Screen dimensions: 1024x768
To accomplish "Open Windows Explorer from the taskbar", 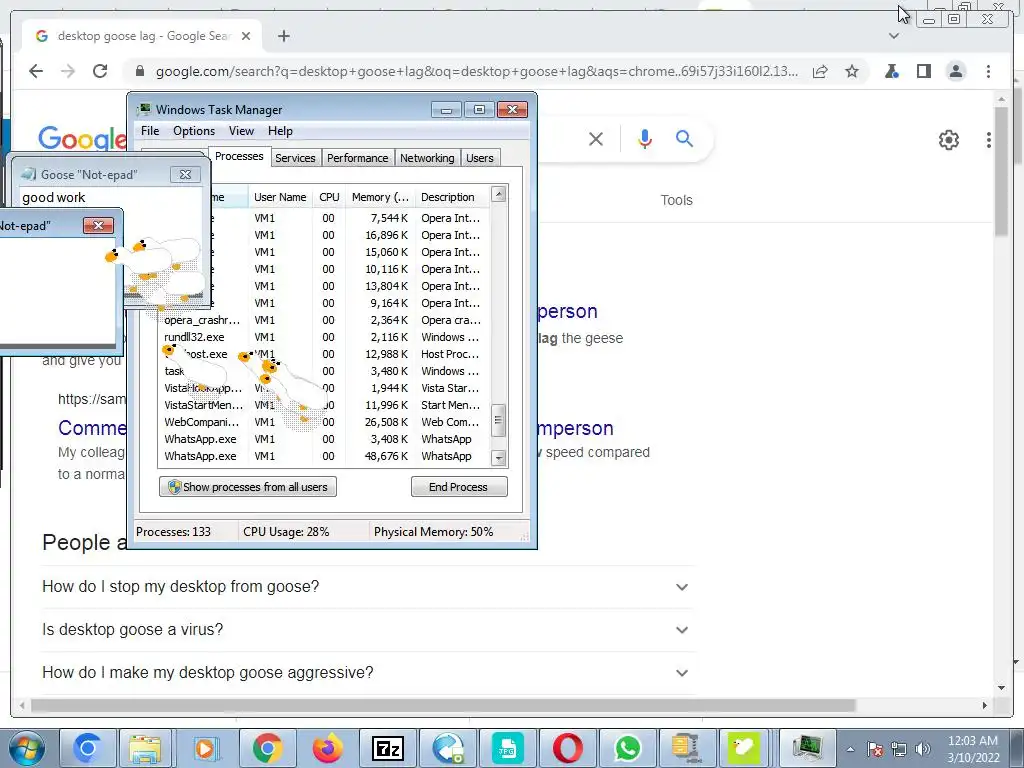I will tap(145, 748).
